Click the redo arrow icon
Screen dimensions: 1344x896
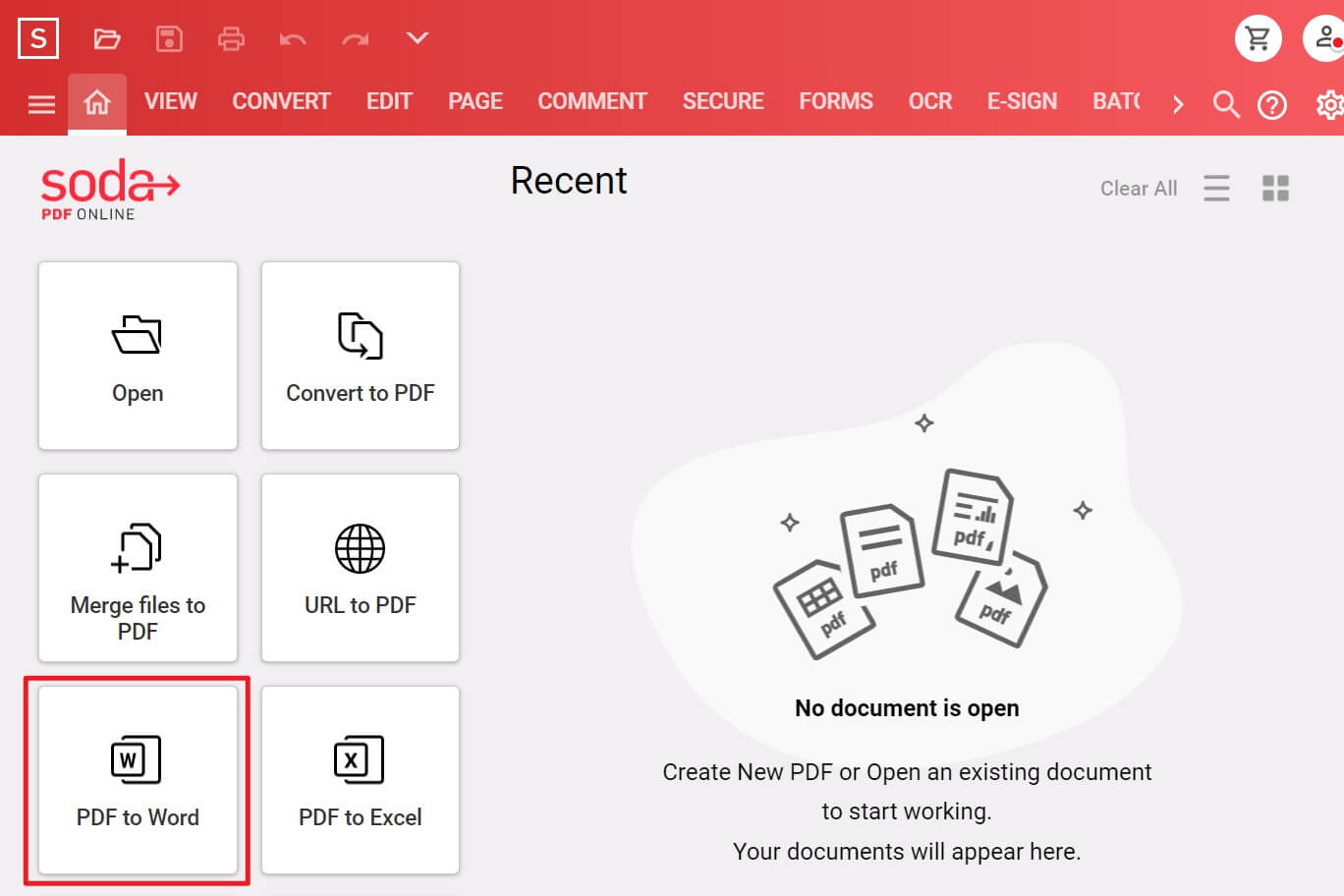coord(355,39)
